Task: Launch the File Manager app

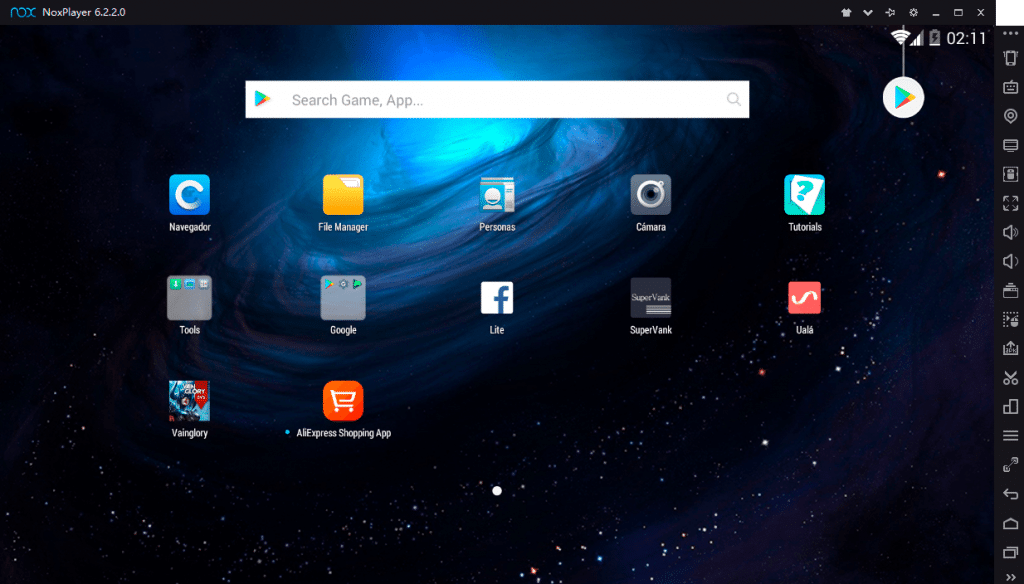Action: (x=343, y=195)
